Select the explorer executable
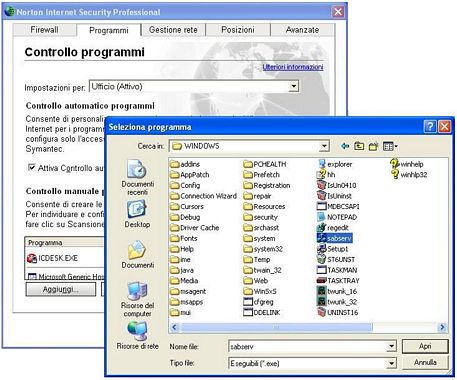Viewport: 457px width, 380px height. click(x=335, y=164)
